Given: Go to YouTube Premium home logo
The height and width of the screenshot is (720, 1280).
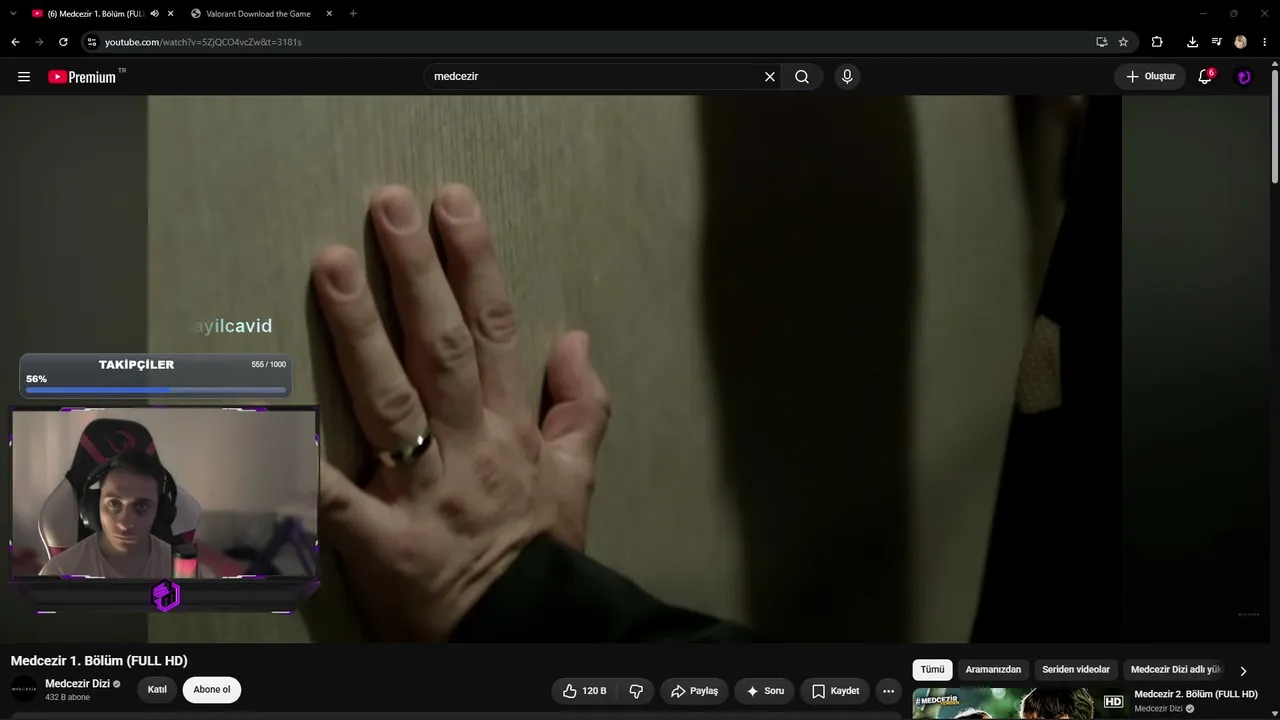Looking at the screenshot, I should click(x=82, y=77).
